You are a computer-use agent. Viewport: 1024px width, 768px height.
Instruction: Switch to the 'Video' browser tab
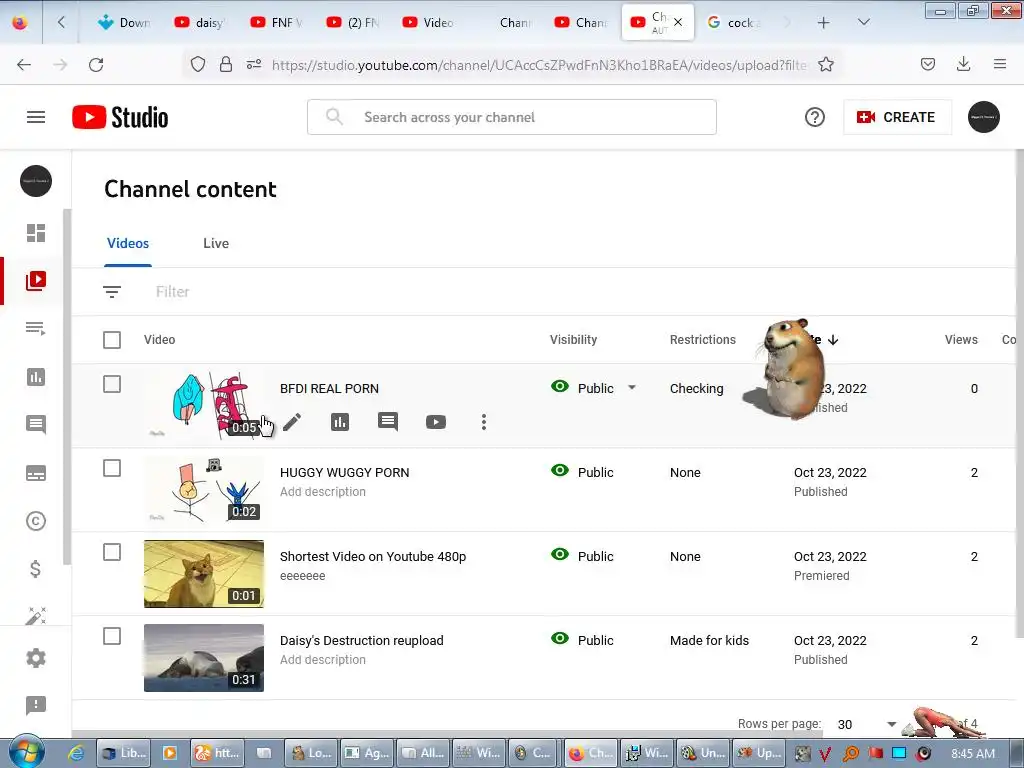(x=428, y=22)
